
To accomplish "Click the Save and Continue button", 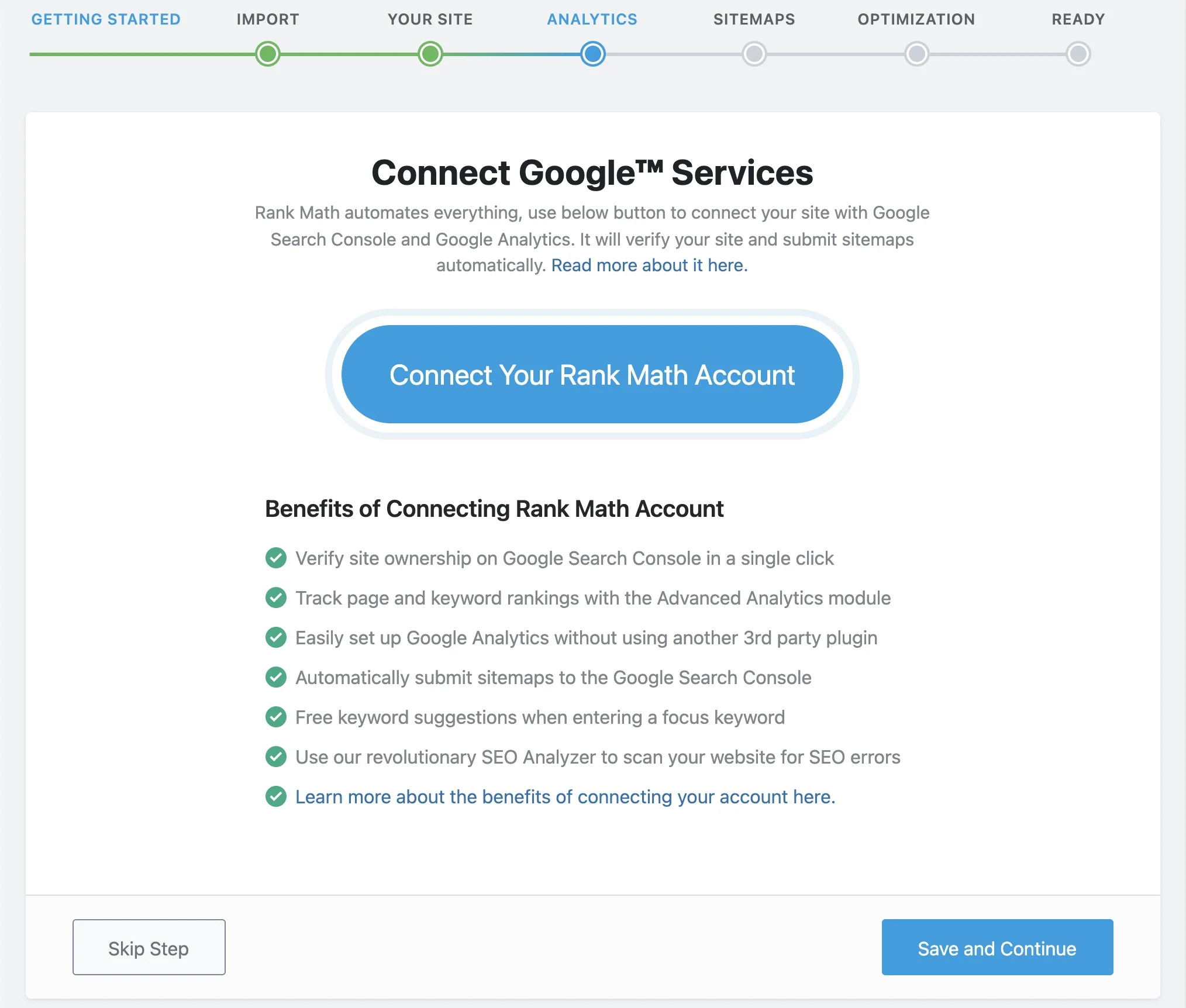I will [997, 947].
